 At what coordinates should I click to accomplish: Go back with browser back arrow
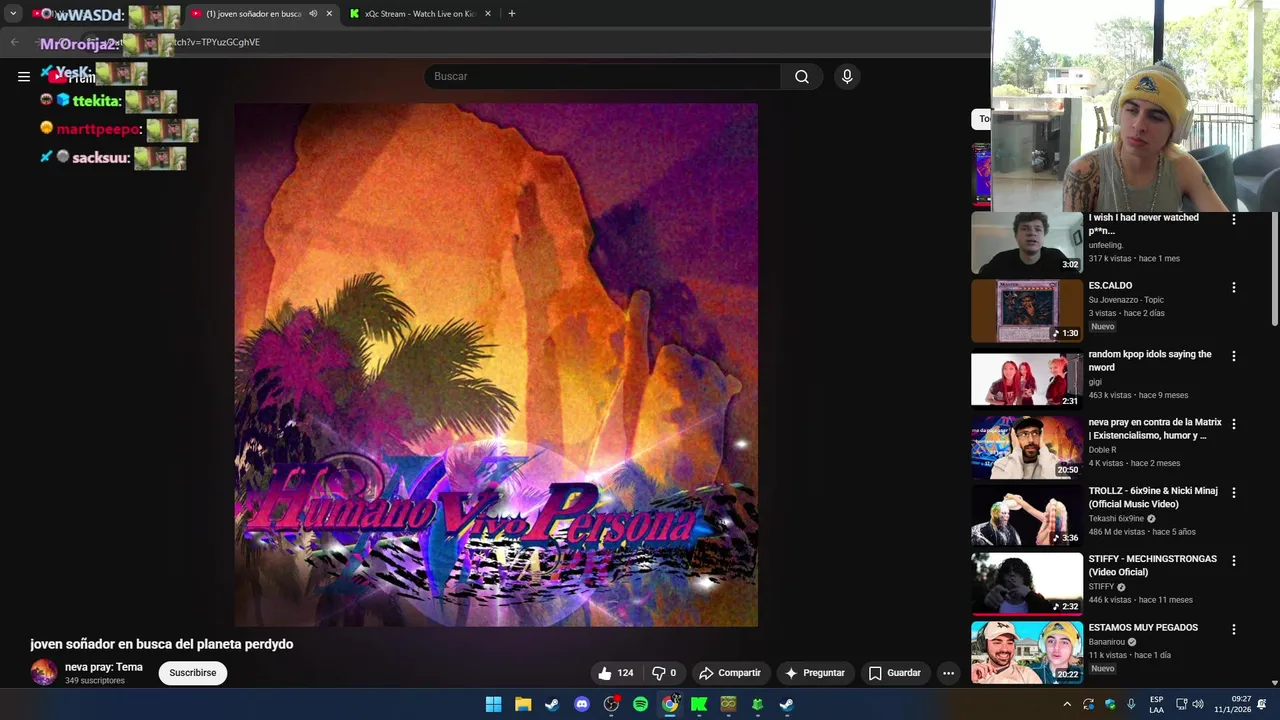pos(14,42)
